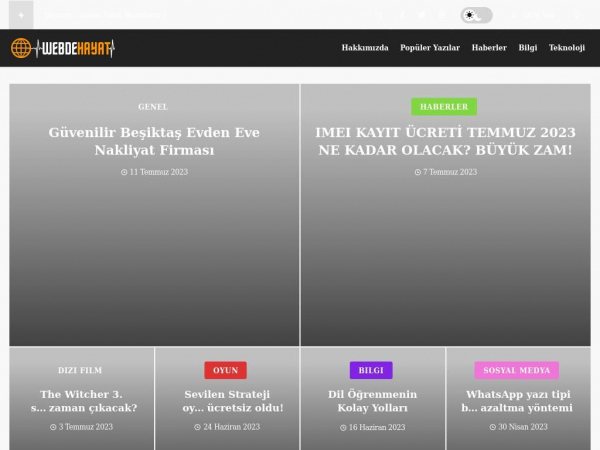Click the faint trending headline ticker text
600x450 pixels.
[x=105, y=15]
